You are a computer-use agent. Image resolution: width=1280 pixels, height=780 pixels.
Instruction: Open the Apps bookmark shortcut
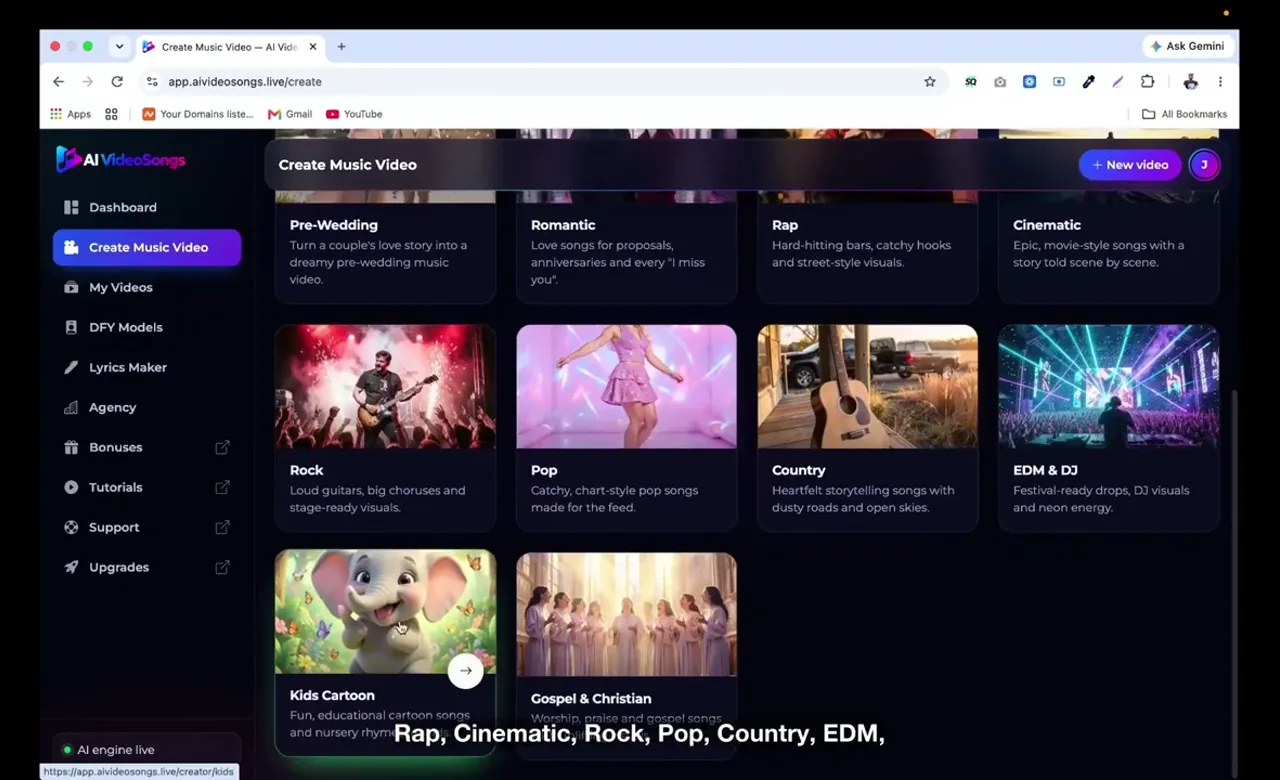pyautogui.click(x=71, y=114)
